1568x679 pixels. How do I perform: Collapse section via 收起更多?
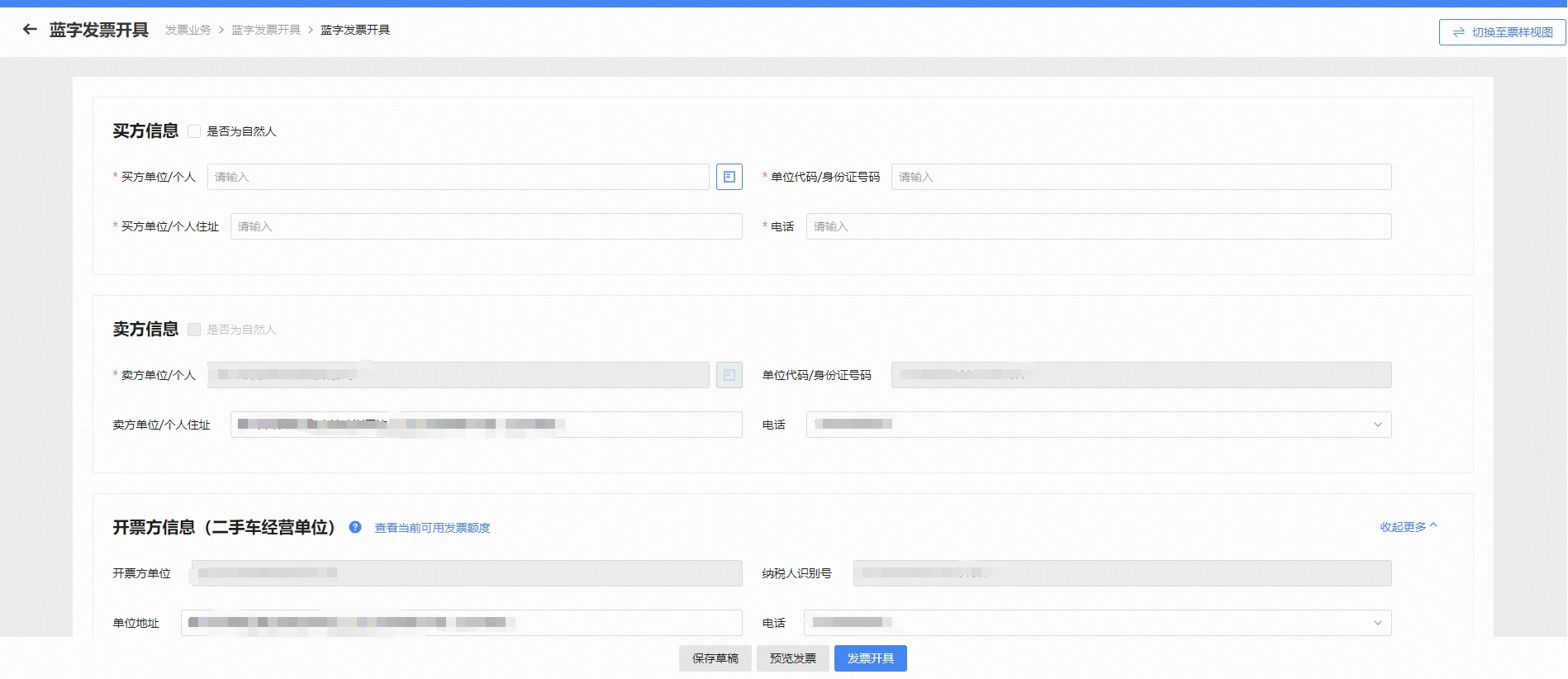tap(1408, 527)
